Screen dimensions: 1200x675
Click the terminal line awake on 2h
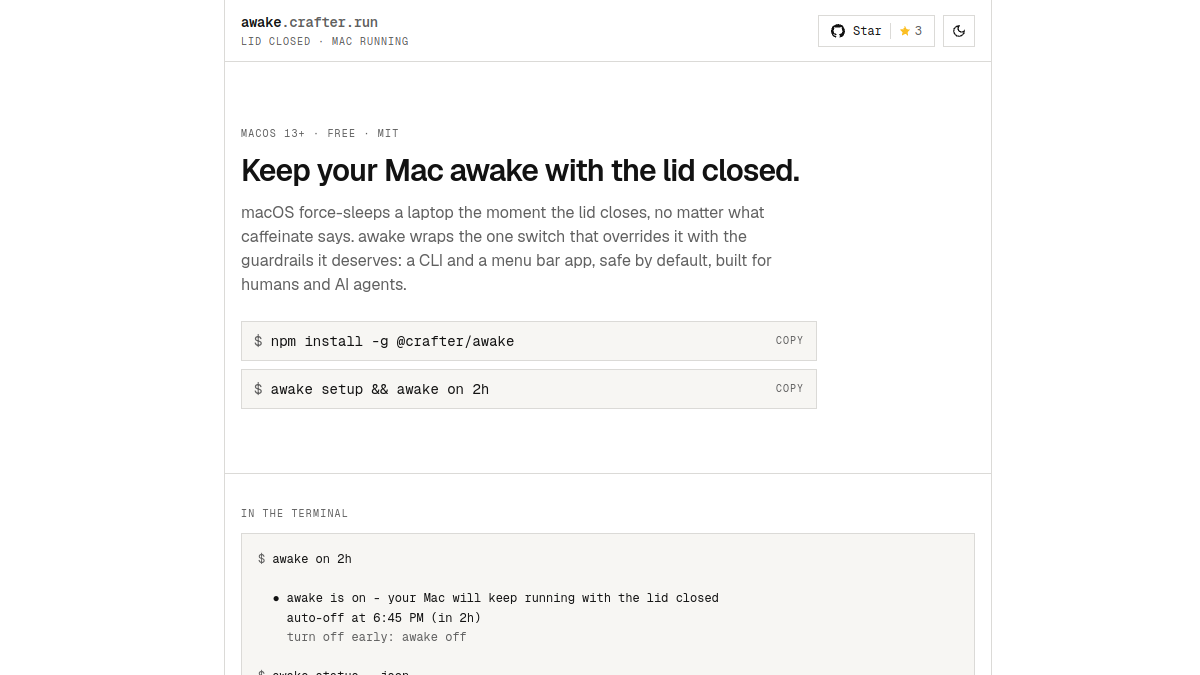click(311, 559)
